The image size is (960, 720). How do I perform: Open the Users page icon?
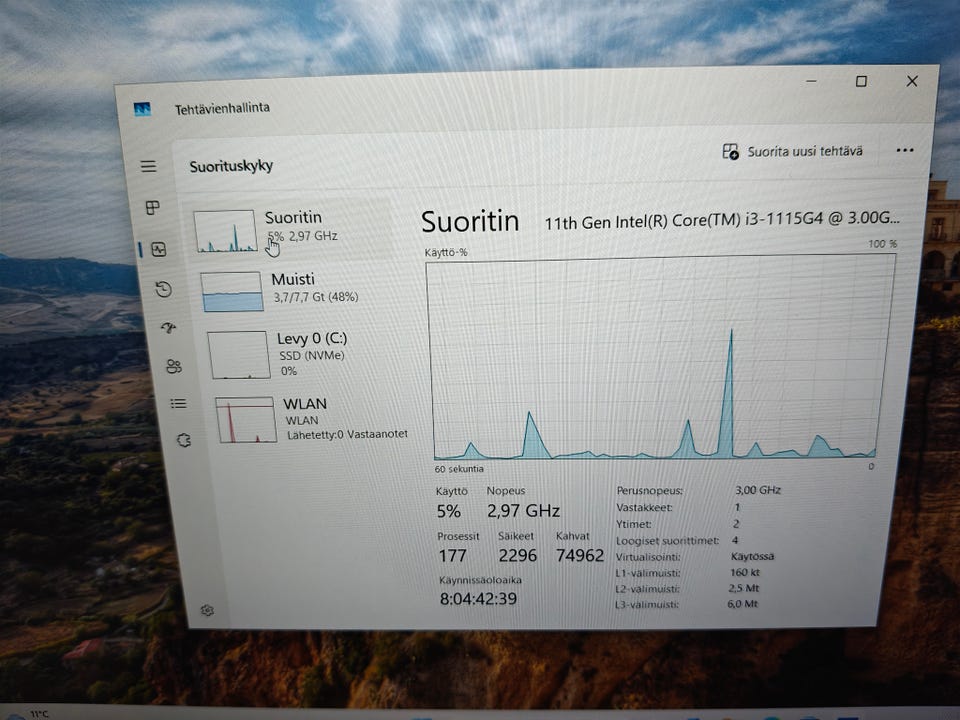pyautogui.click(x=174, y=366)
